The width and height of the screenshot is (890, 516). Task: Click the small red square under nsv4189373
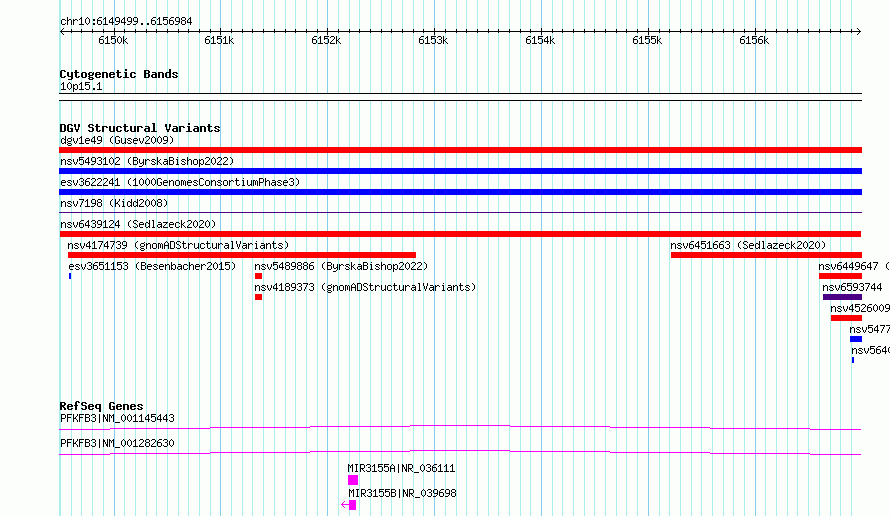pyautogui.click(x=258, y=297)
